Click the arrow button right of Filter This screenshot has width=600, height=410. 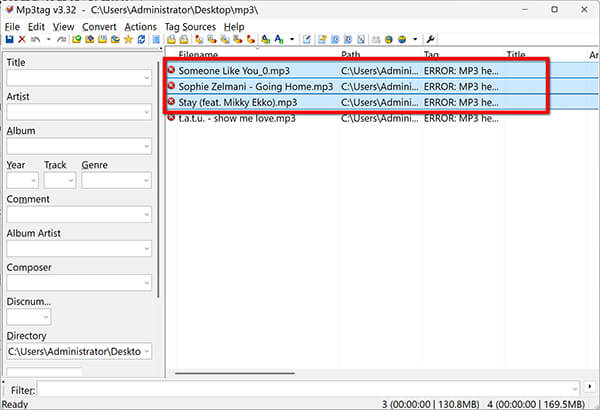(x=590, y=387)
